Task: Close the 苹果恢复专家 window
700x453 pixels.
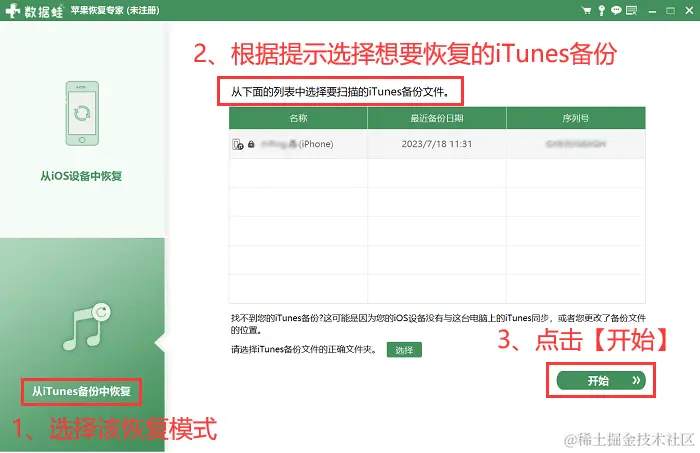Action: click(x=689, y=10)
